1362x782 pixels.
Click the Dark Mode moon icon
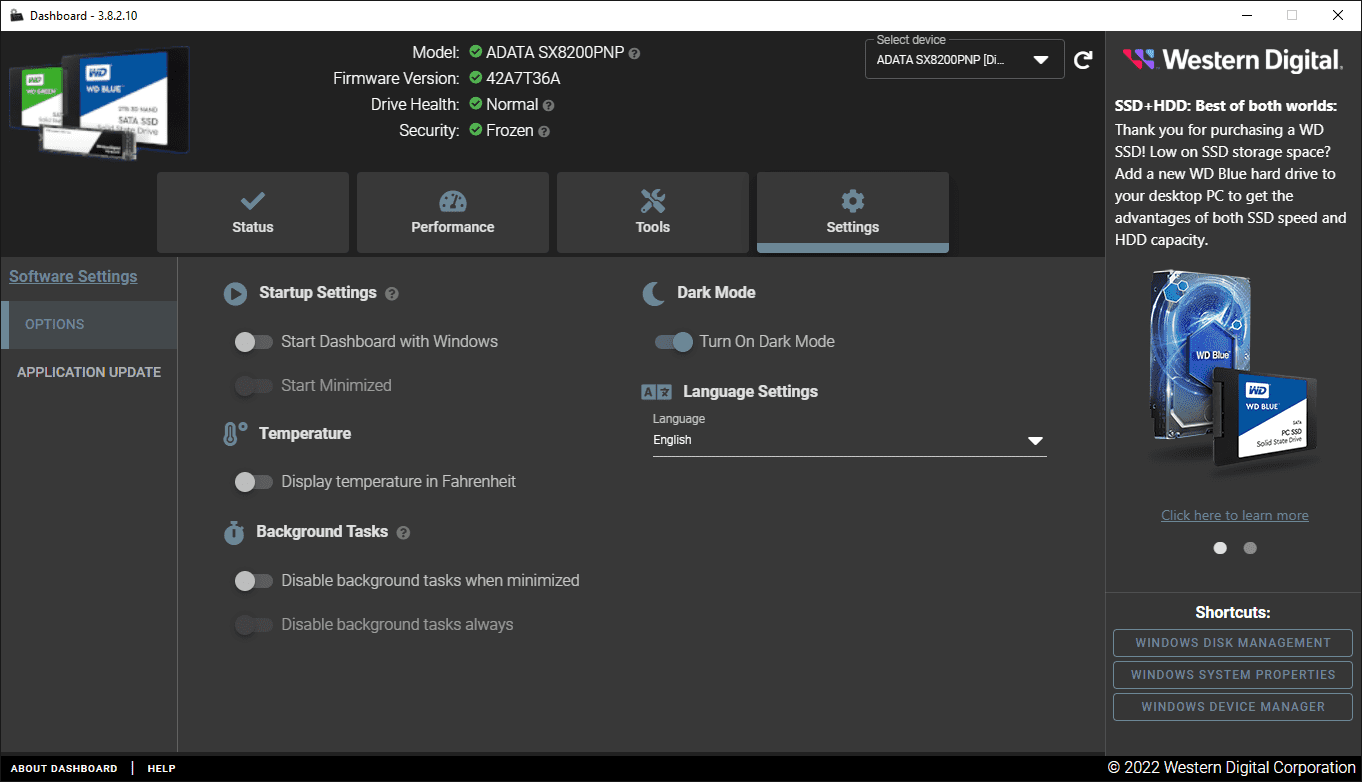click(653, 293)
